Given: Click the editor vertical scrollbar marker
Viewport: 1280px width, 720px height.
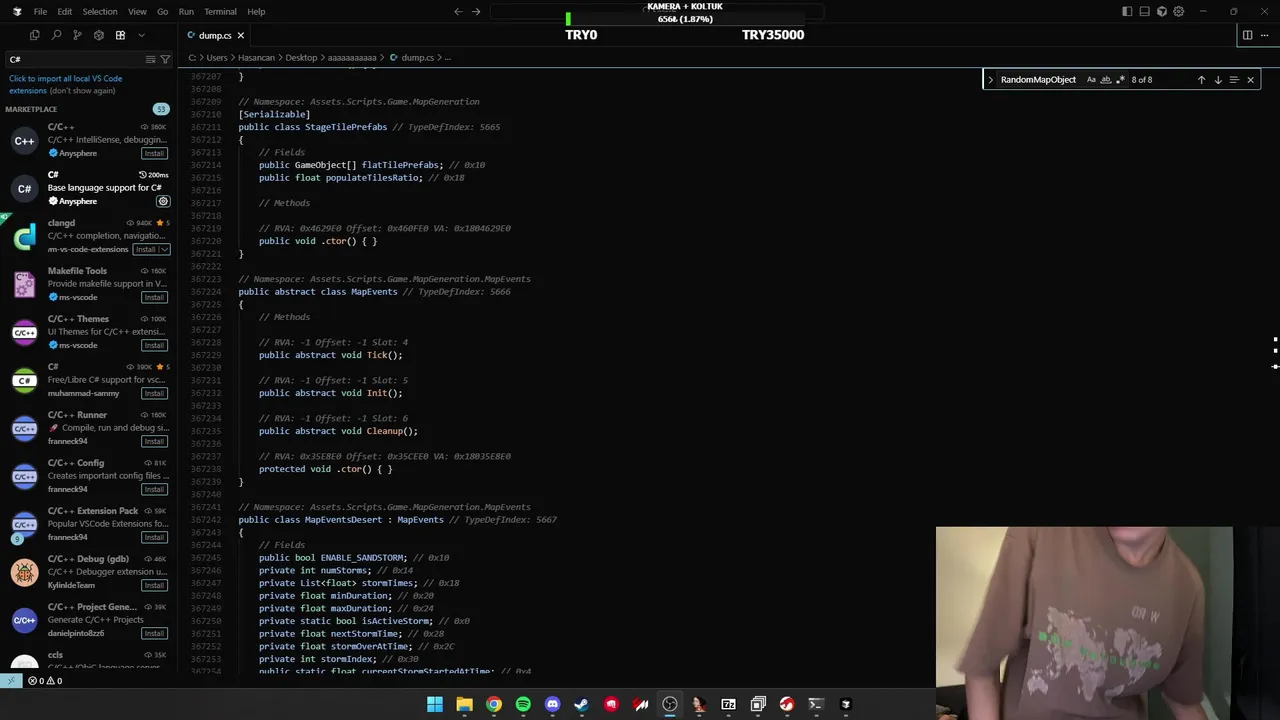Looking at the screenshot, I should (x=1274, y=367).
